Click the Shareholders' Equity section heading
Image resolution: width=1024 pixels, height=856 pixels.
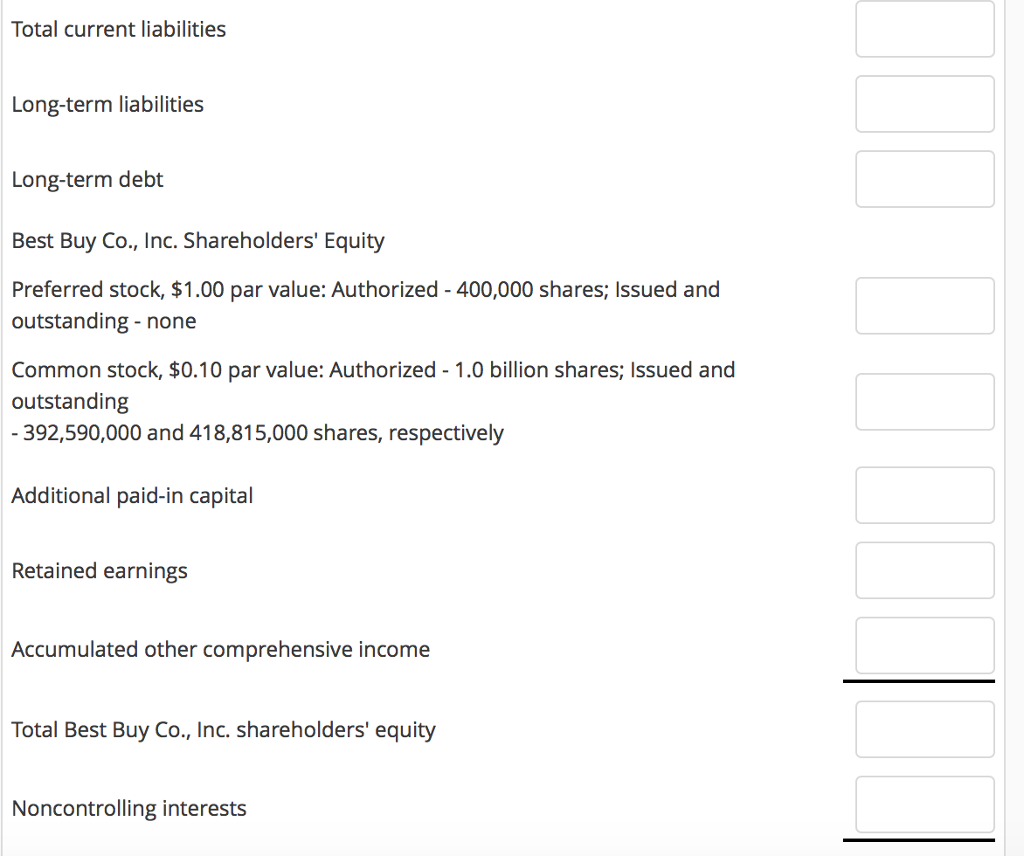click(x=197, y=240)
